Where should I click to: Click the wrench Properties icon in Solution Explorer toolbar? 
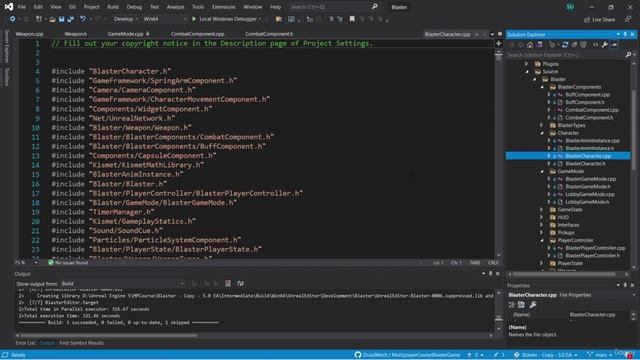coord(605,45)
